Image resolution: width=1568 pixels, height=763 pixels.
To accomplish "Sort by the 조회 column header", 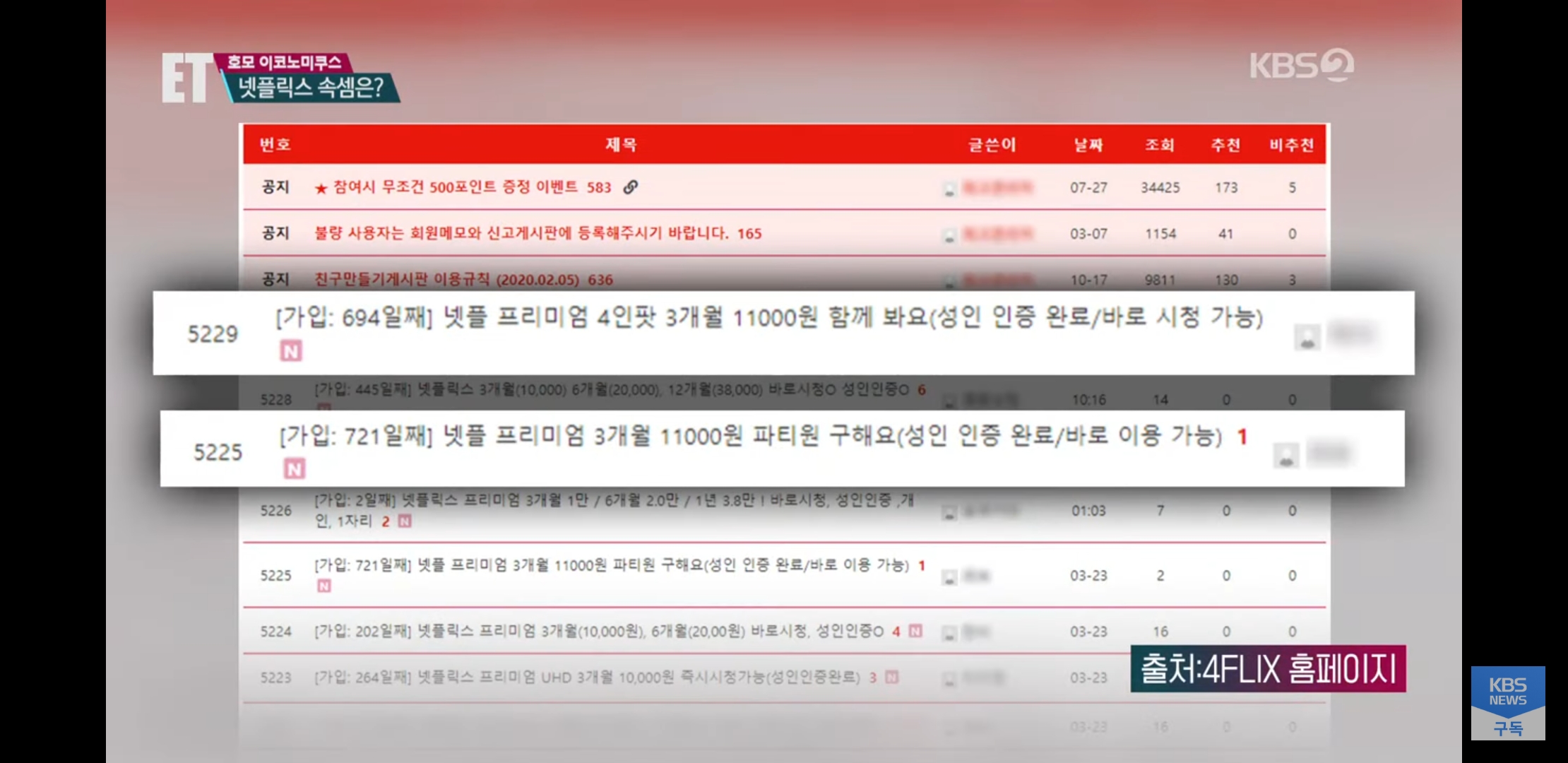I will click(1160, 145).
